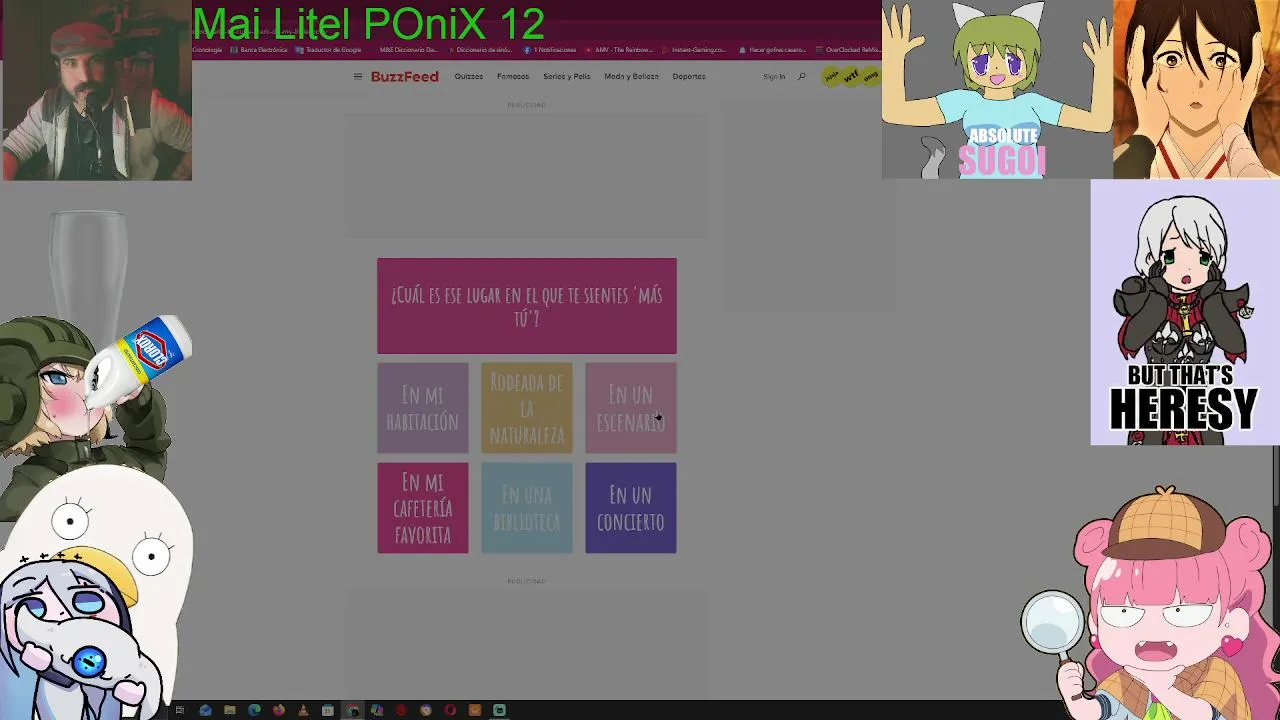Open the Quizzes section
1280x720 pixels.
[468, 76]
